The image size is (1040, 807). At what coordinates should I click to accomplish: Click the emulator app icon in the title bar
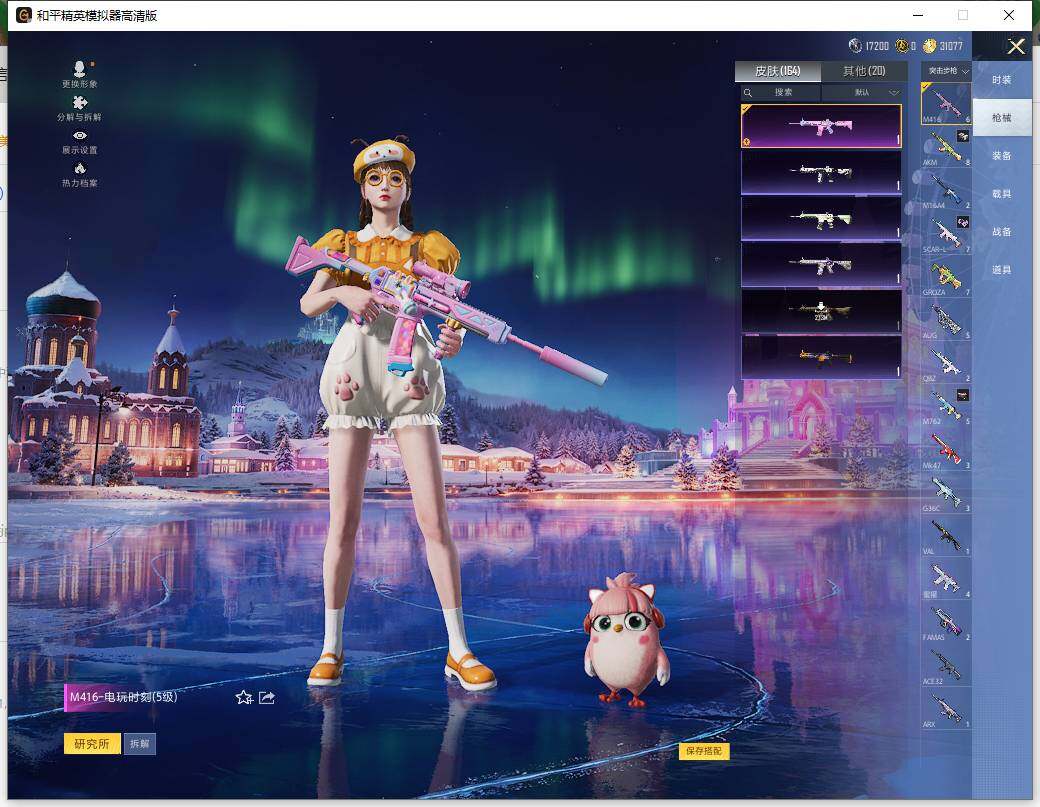(24, 15)
